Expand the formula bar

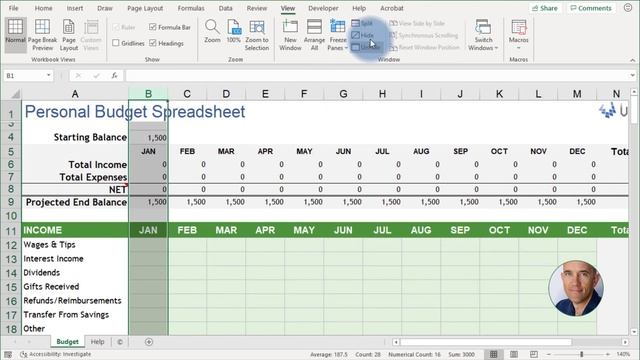tap(632, 76)
